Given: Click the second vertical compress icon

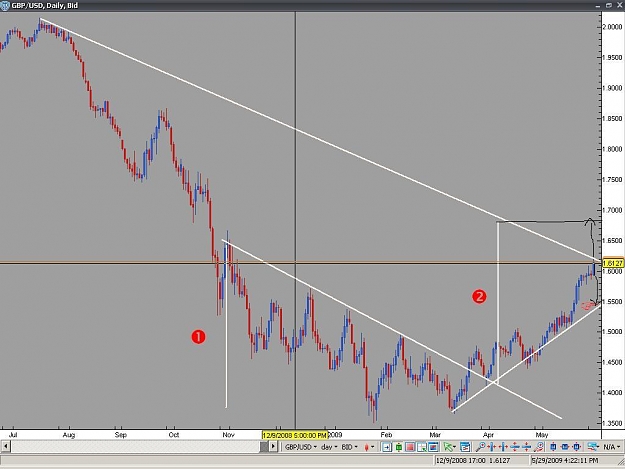Looking at the screenshot, I should coord(526,447).
